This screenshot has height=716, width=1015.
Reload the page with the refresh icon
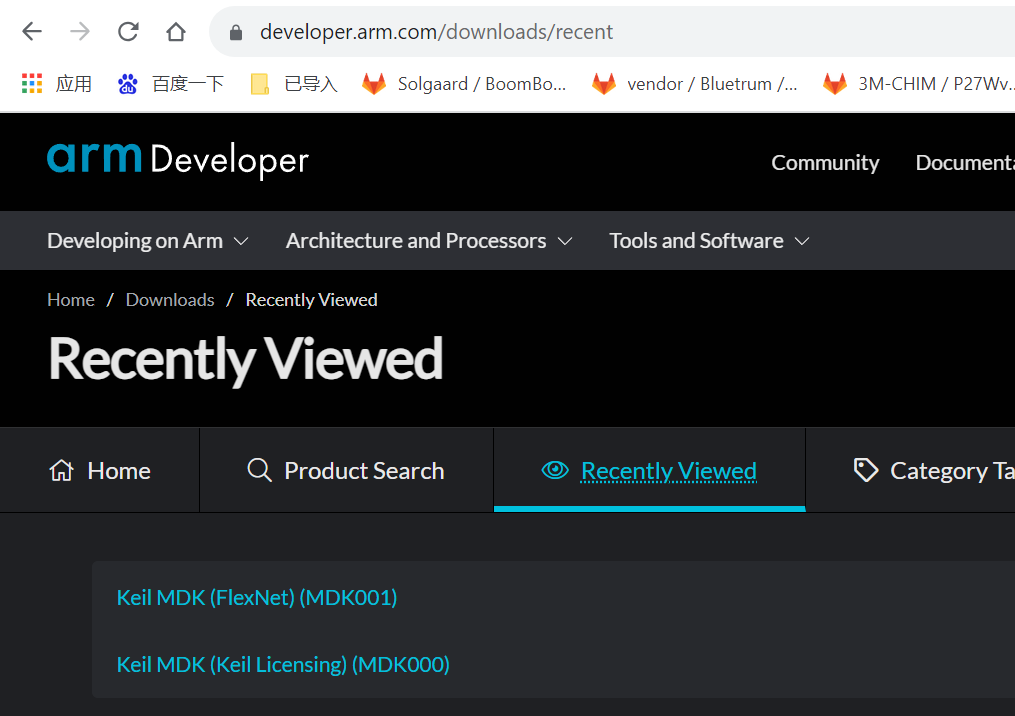pos(128,31)
